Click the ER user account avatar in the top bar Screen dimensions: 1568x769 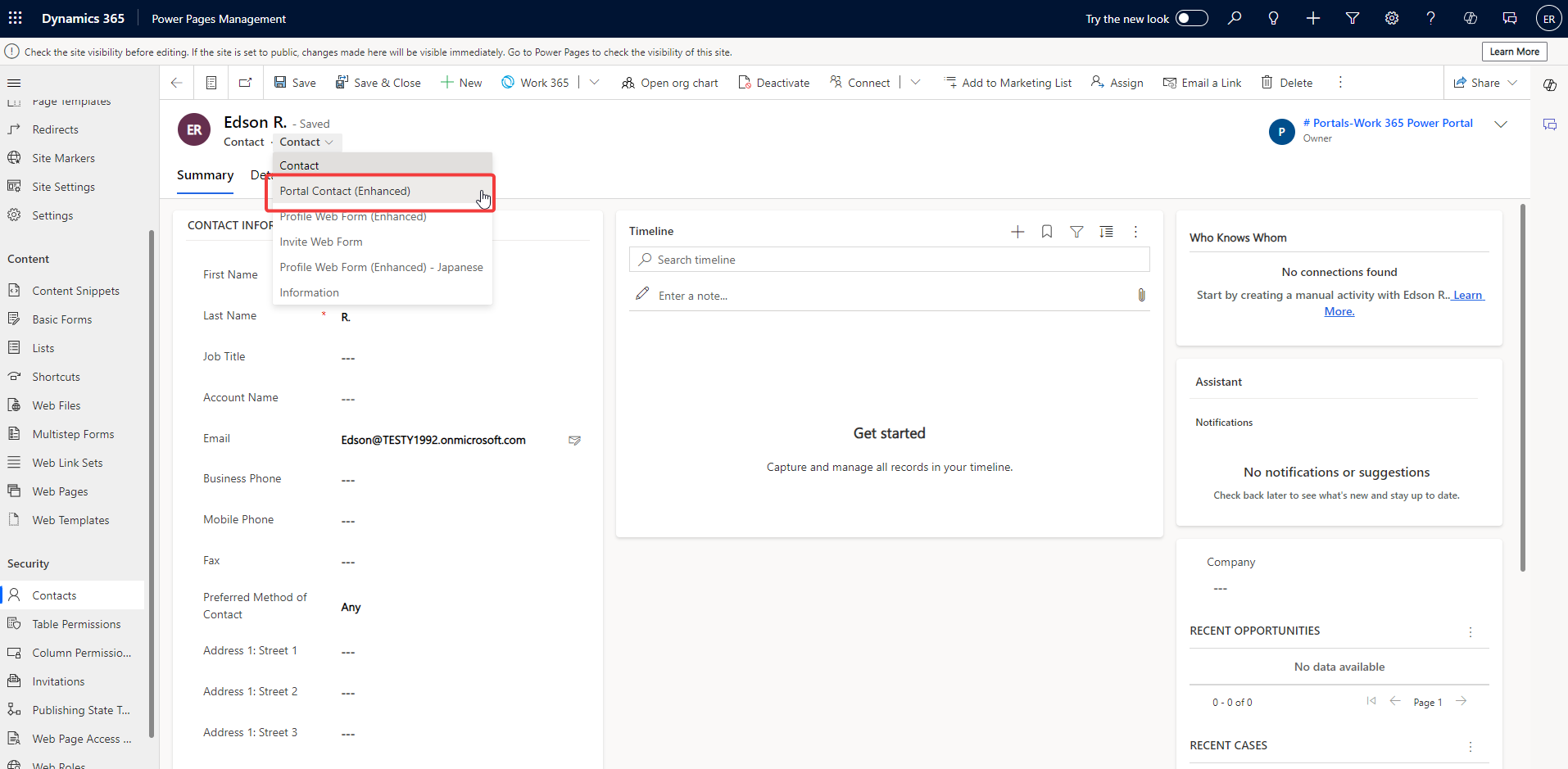1549,19
